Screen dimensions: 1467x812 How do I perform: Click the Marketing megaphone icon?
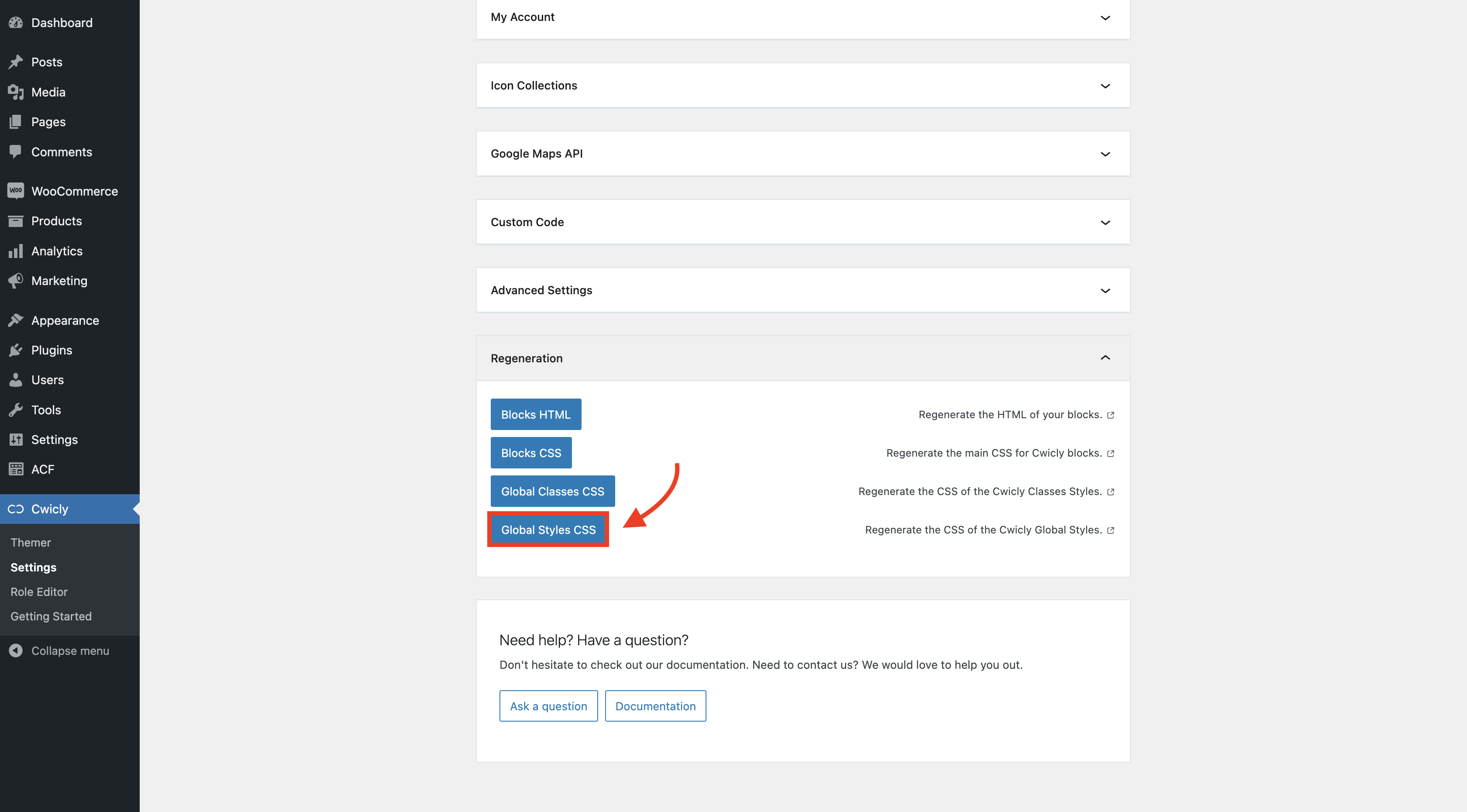tap(16, 280)
